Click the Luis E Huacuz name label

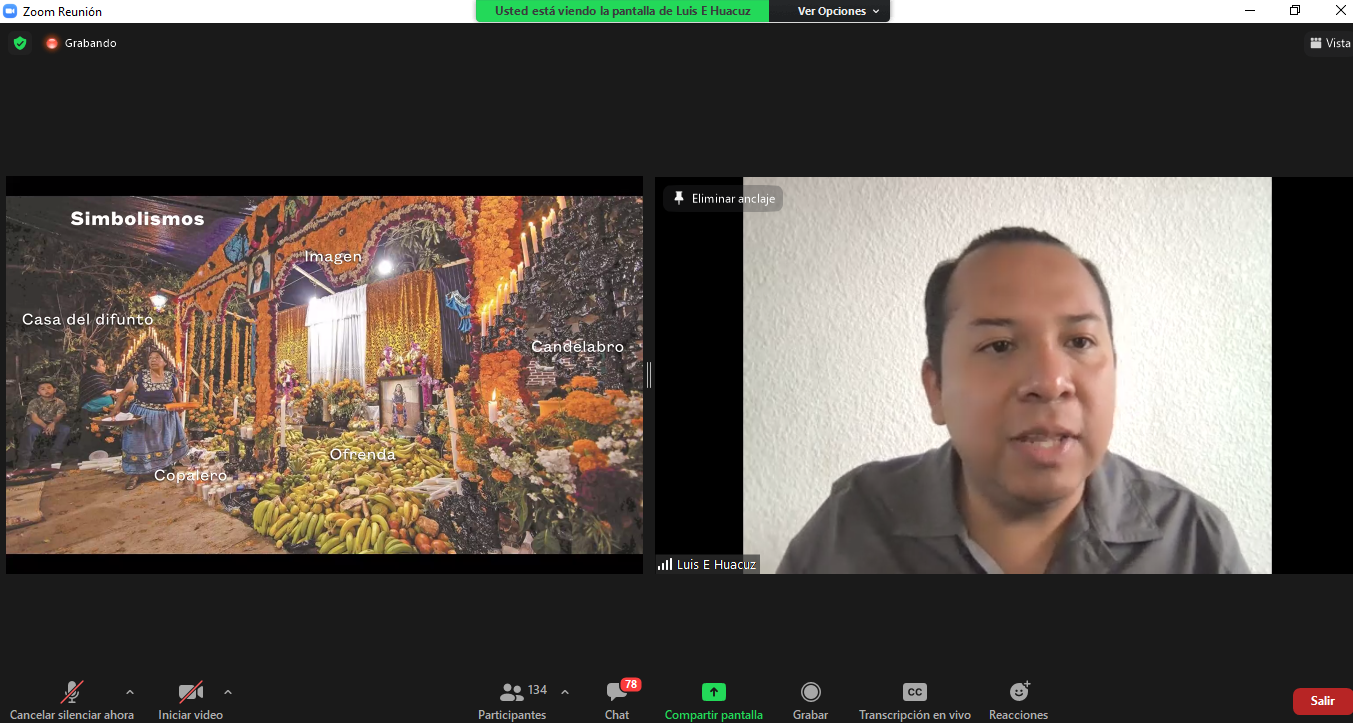(x=716, y=565)
